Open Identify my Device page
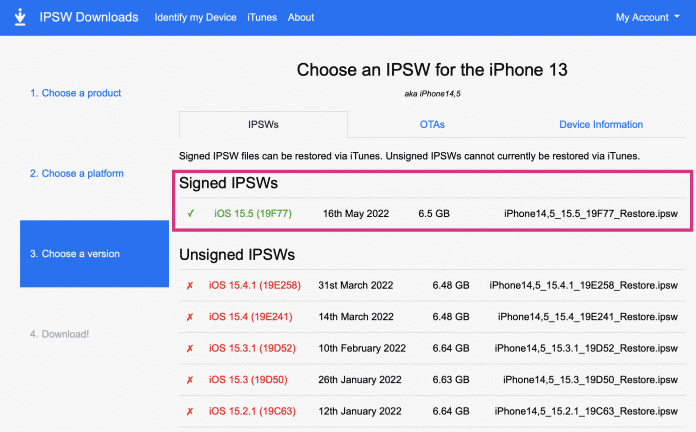The image size is (696, 432). [195, 17]
